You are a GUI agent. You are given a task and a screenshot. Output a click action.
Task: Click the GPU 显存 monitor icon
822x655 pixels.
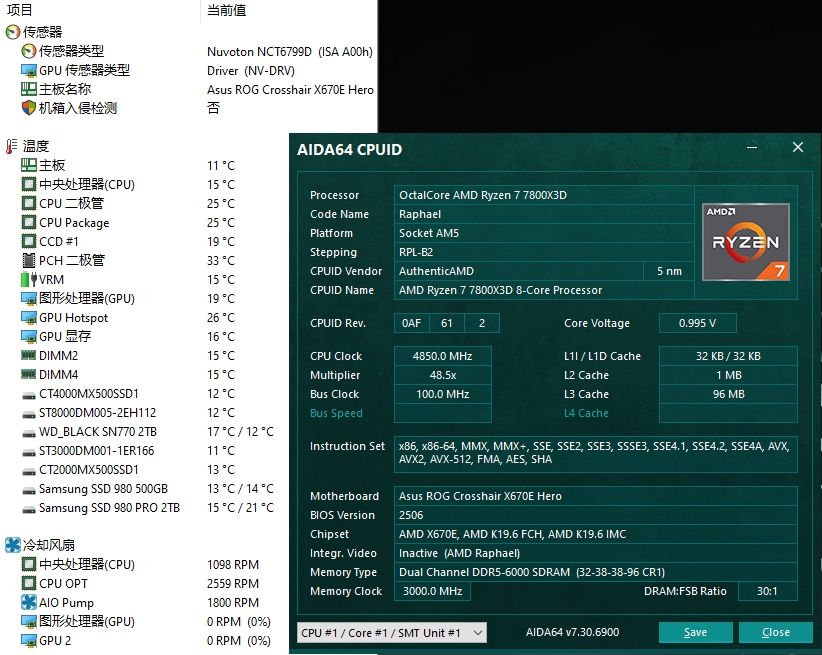(x=29, y=337)
